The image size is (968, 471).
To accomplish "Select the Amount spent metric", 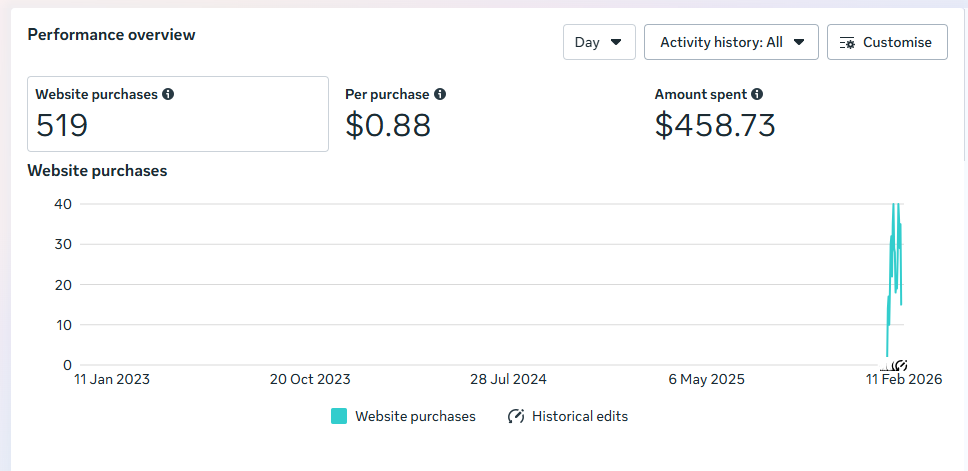I will pos(715,124).
